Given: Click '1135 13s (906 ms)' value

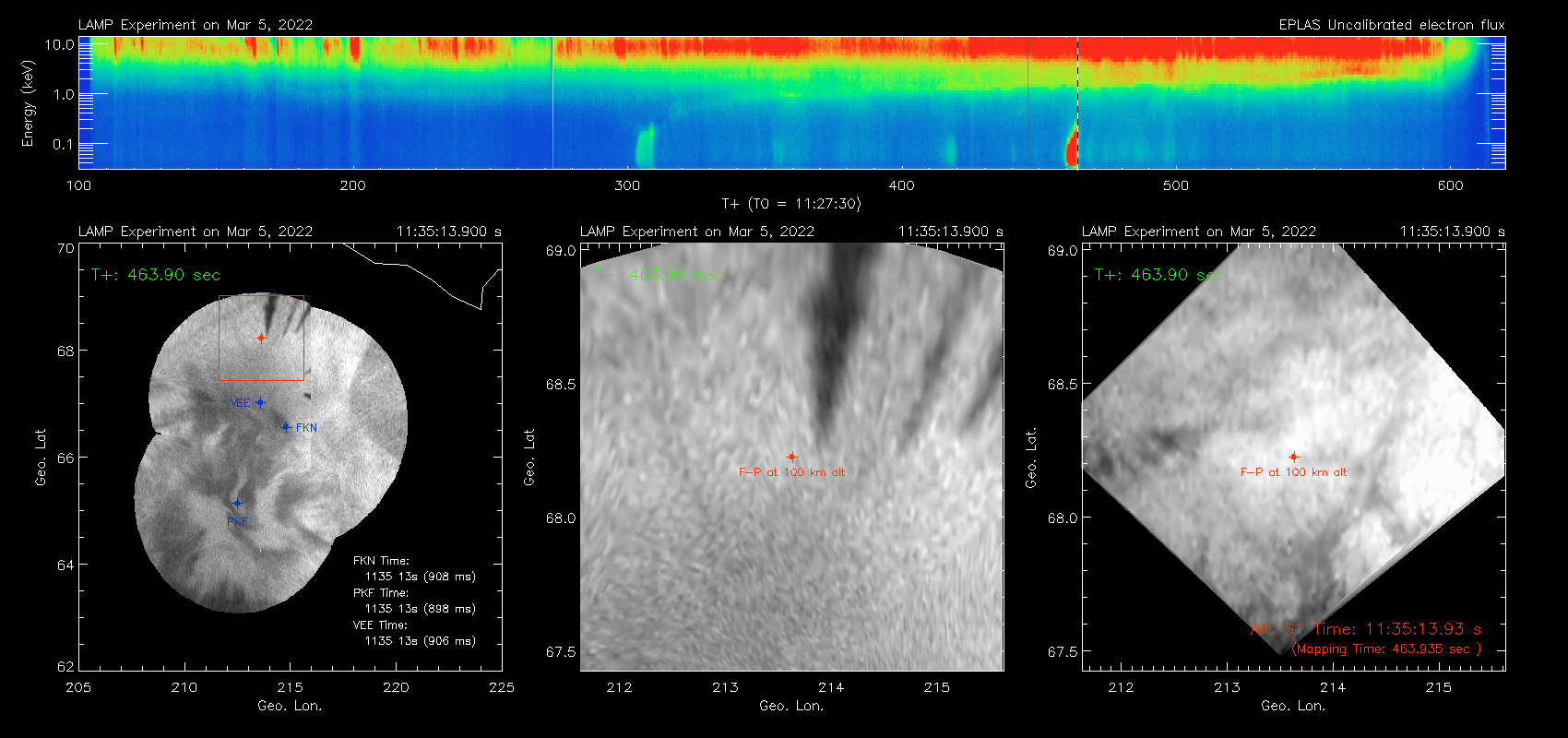Looking at the screenshot, I should [x=421, y=641].
